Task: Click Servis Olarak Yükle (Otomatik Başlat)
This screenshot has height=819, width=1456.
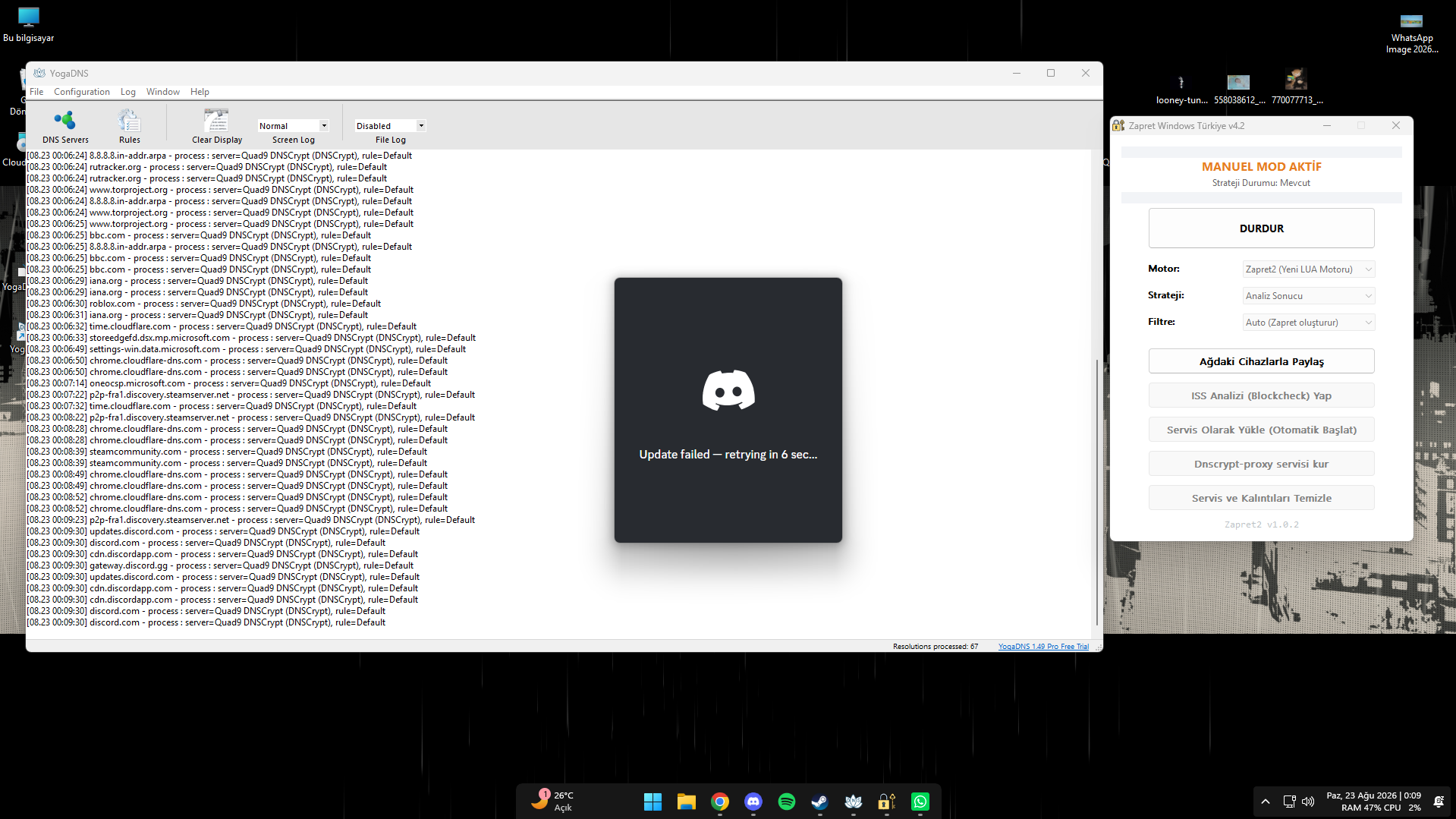Action: coord(1261,430)
